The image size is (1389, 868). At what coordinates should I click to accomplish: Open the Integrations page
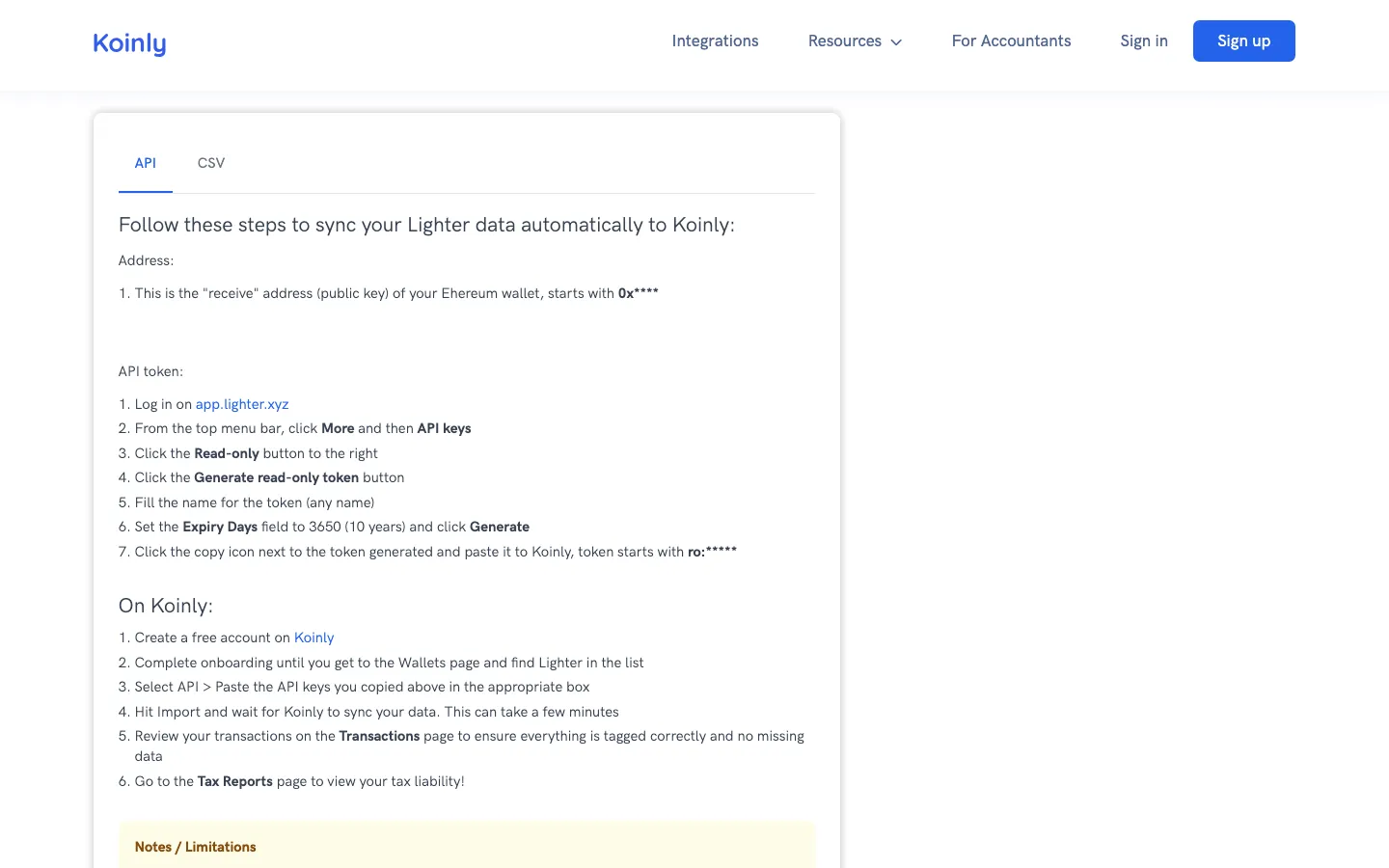[x=715, y=41]
